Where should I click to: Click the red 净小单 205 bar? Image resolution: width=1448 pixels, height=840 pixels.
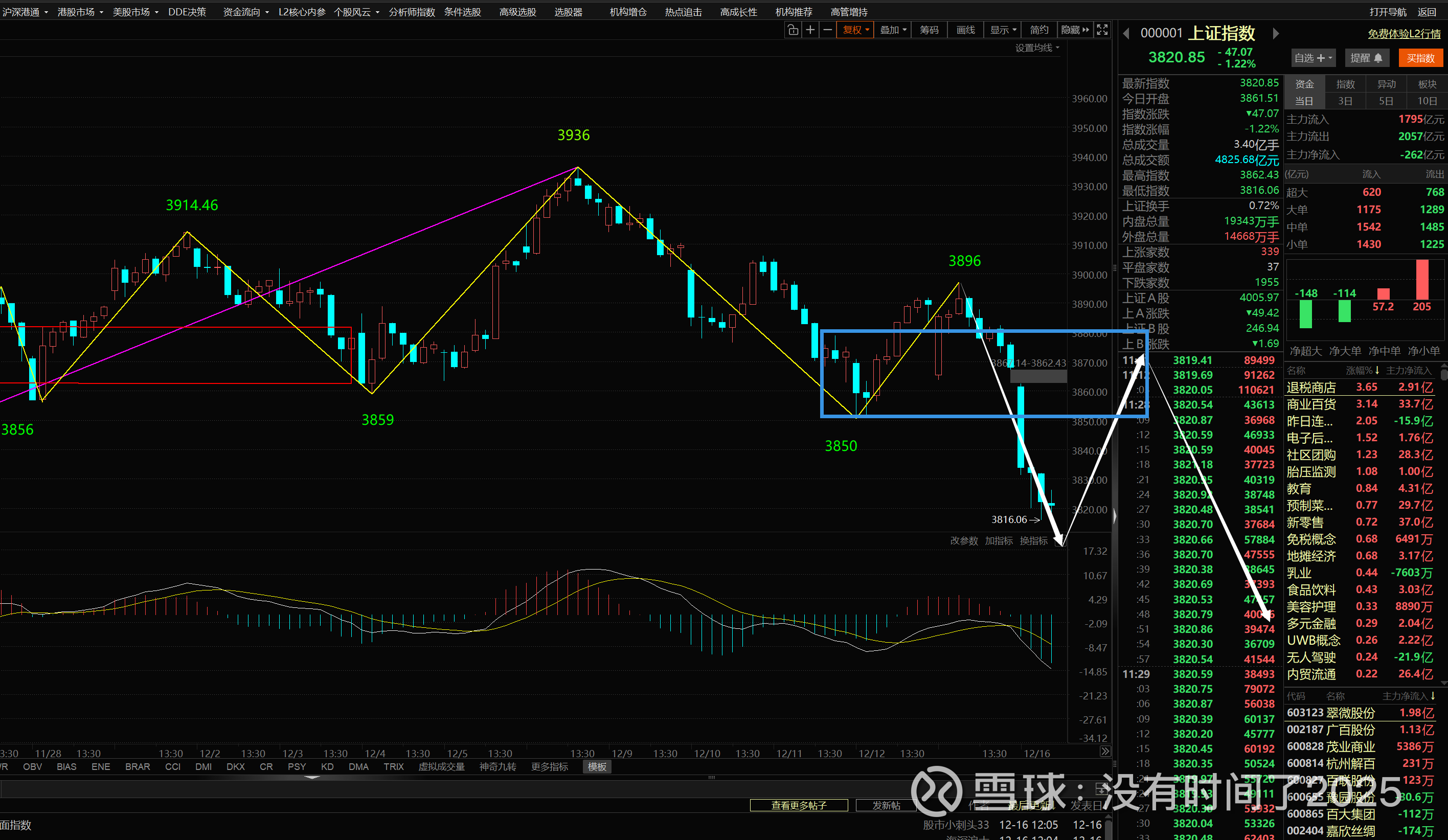1422,279
